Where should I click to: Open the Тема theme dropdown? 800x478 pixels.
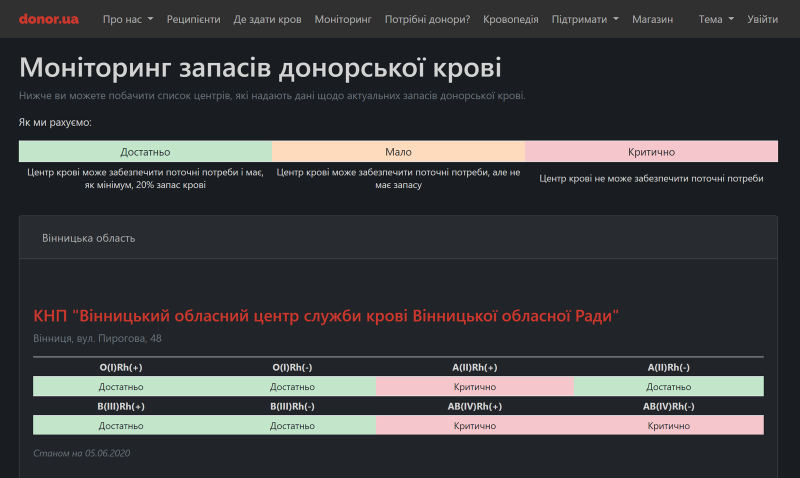pos(716,19)
